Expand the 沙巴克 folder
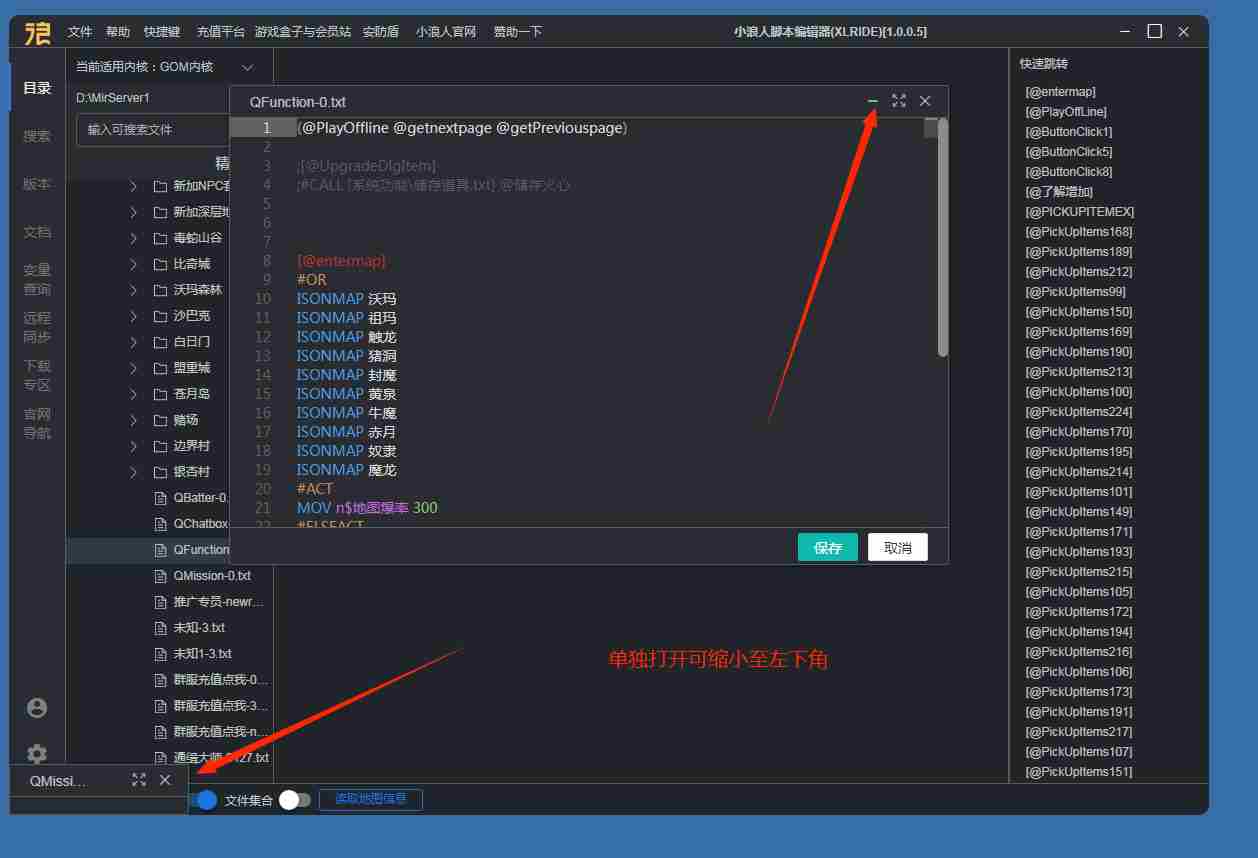 pos(133,316)
